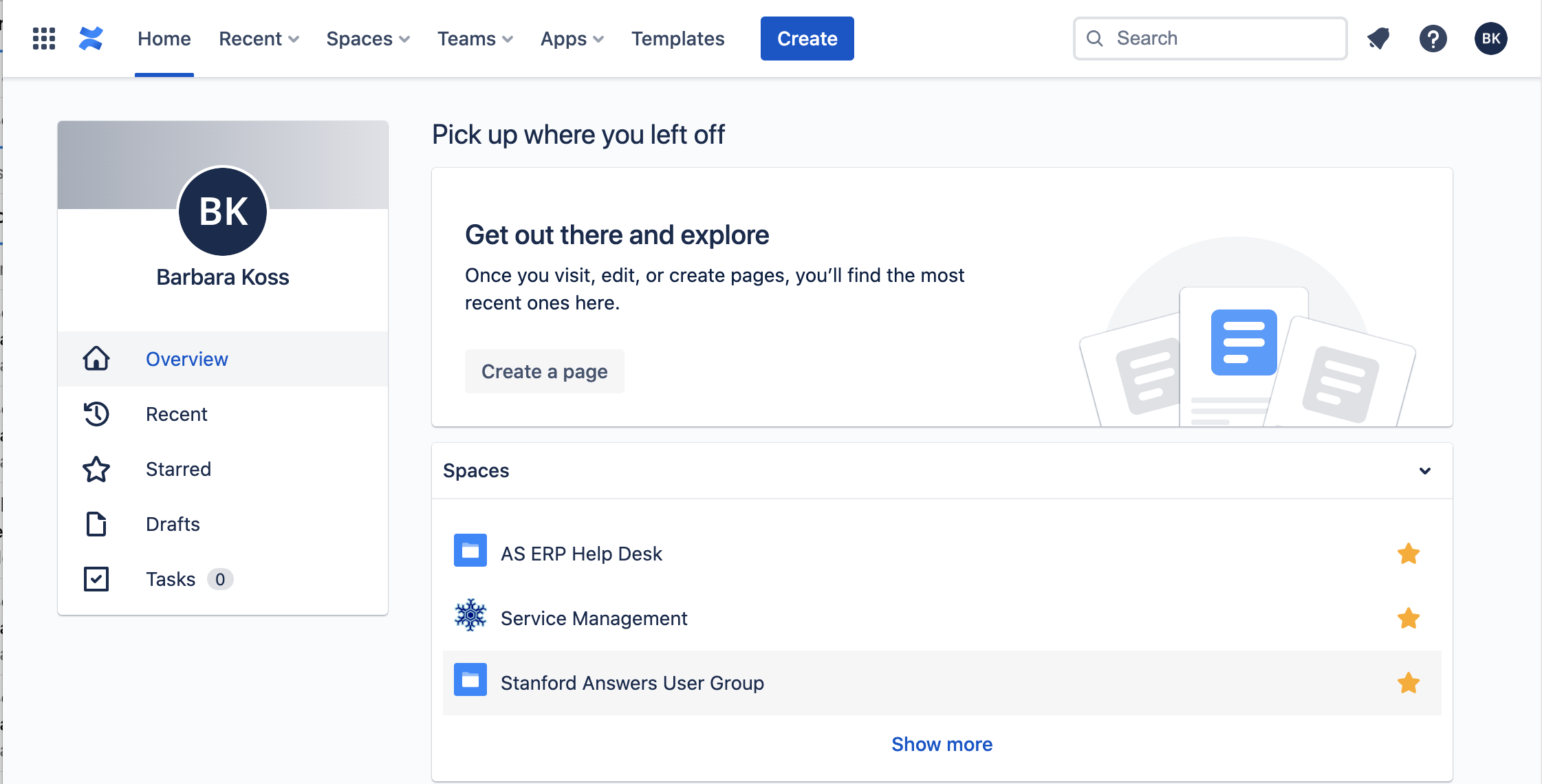Open the help question mark icon

pyautogui.click(x=1433, y=39)
